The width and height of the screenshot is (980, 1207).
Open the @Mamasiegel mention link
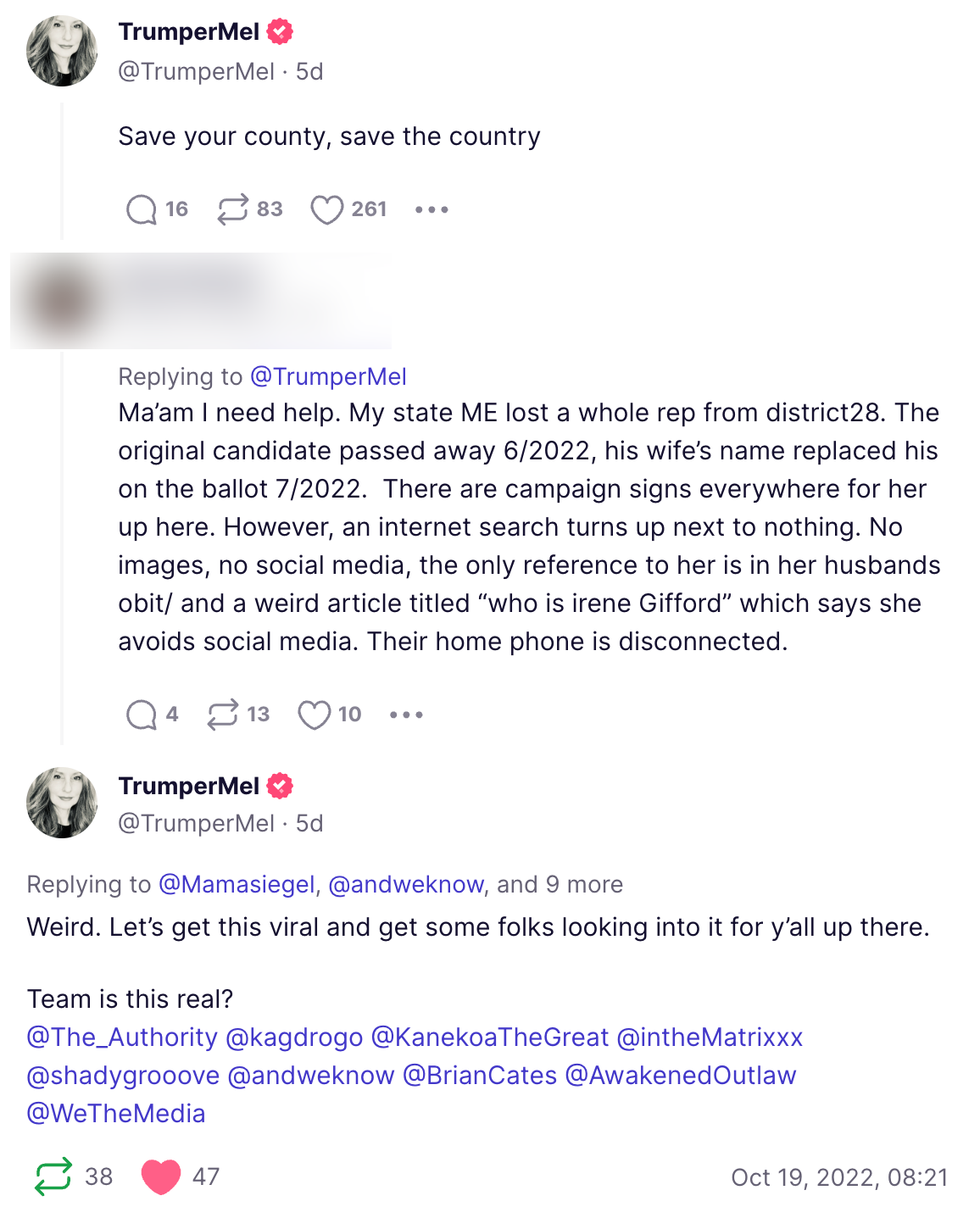pos(237,884)
